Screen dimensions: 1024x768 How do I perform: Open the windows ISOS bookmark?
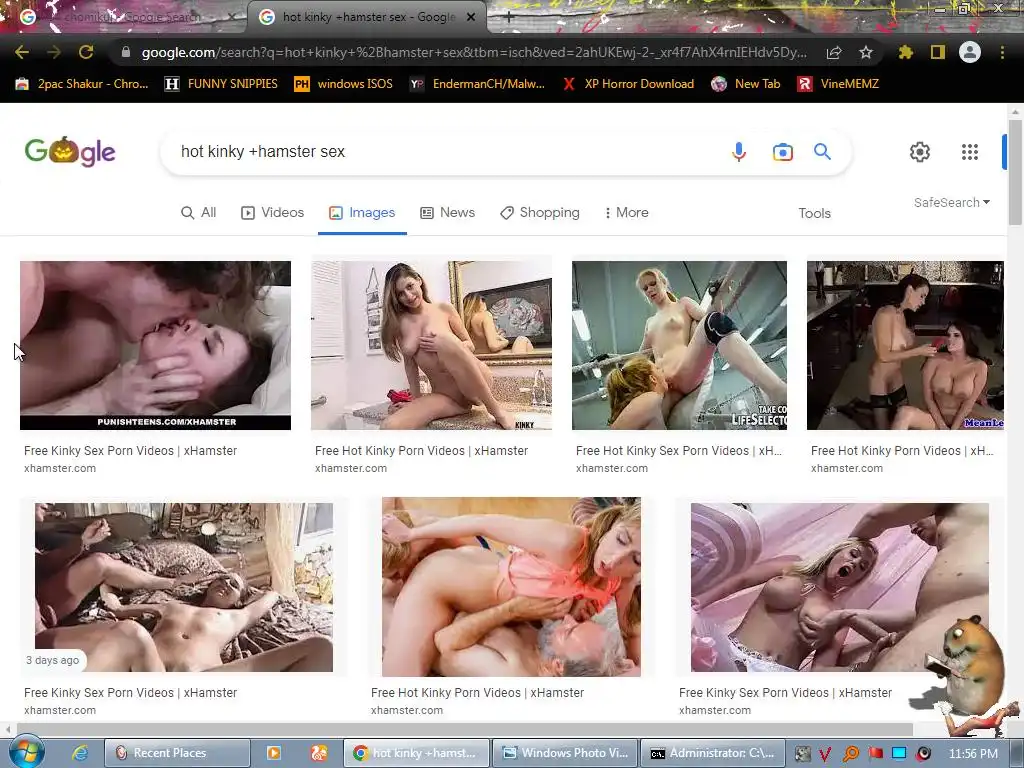(344, 84)
